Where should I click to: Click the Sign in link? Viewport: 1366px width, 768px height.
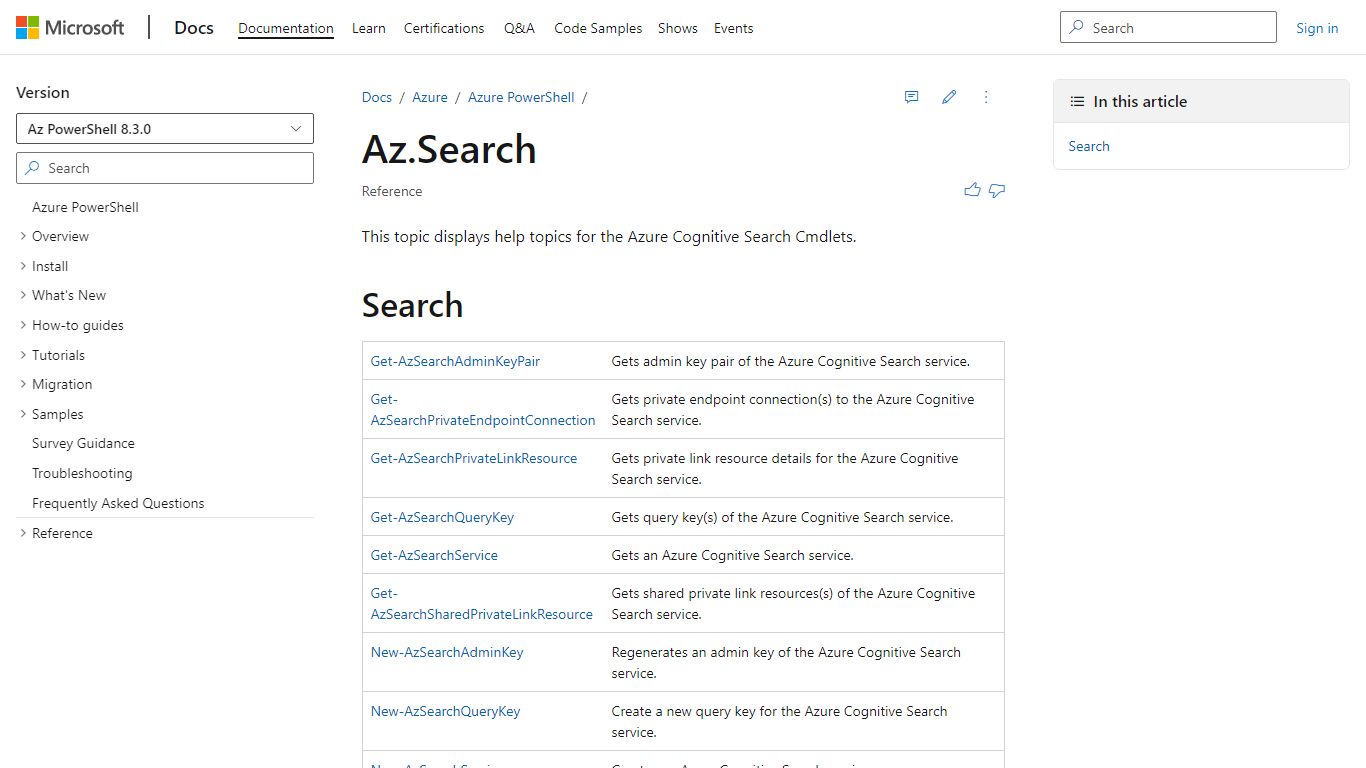[1317, 28]
